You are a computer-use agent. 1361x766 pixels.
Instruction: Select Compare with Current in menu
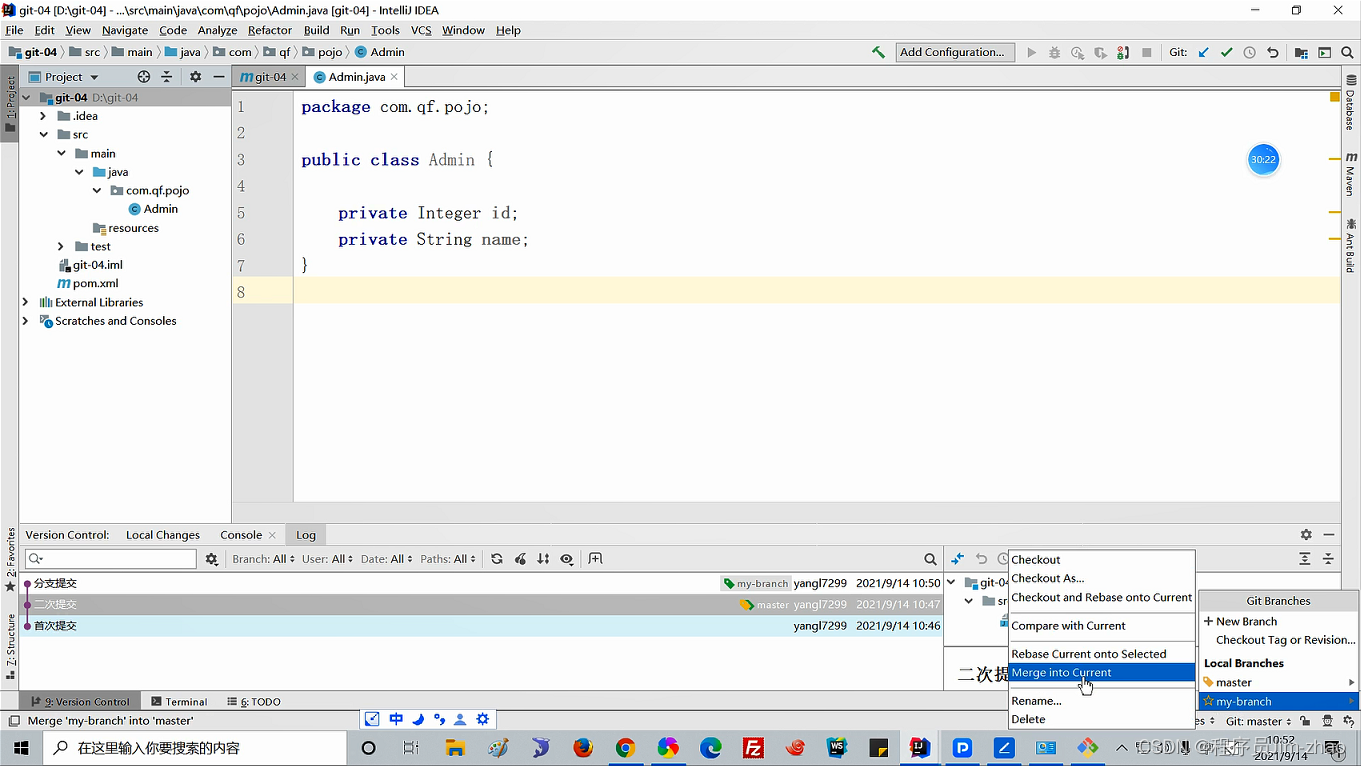[x=1102, y=625]
